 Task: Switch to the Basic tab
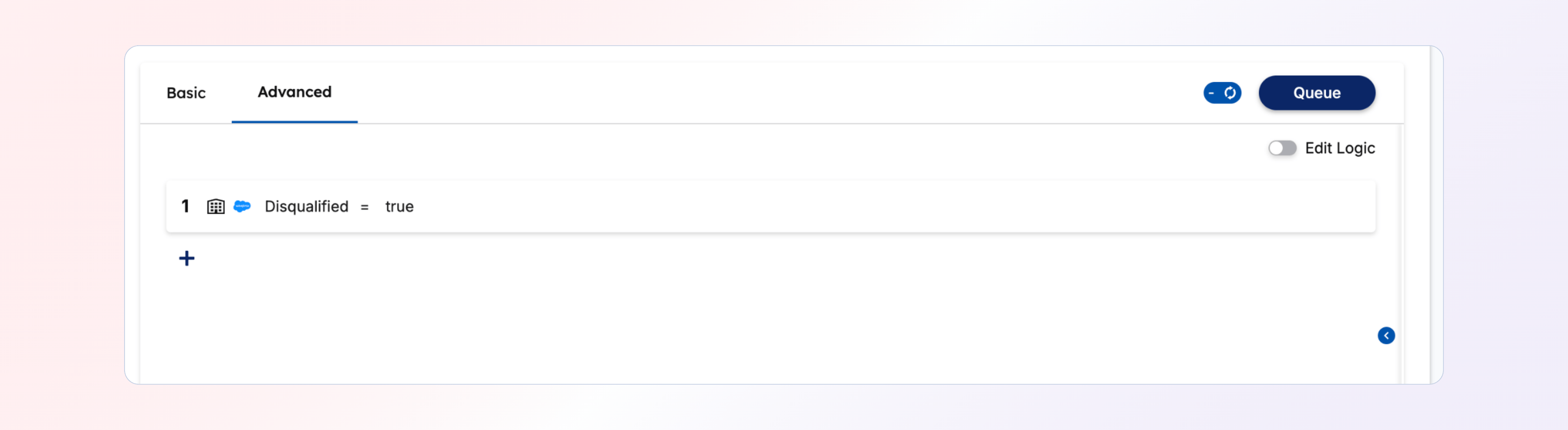pos(186,93)
